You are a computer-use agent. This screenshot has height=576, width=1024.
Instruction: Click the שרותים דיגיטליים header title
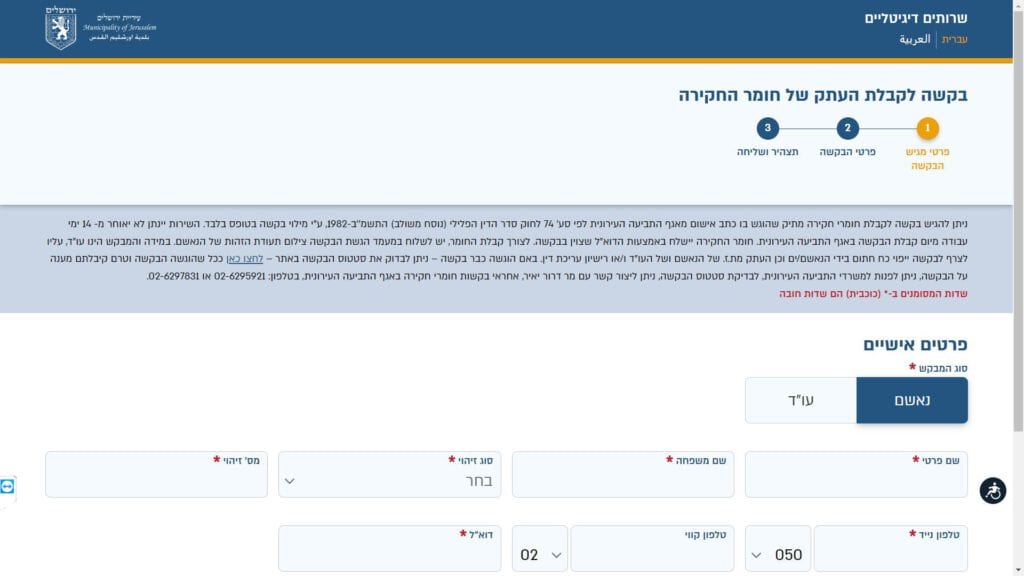tap(916, 18)
